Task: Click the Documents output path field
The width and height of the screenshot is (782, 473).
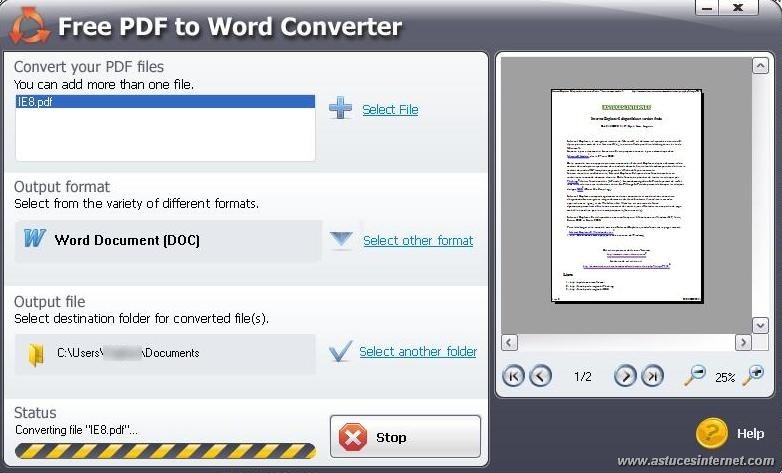Action: [165, 354]
